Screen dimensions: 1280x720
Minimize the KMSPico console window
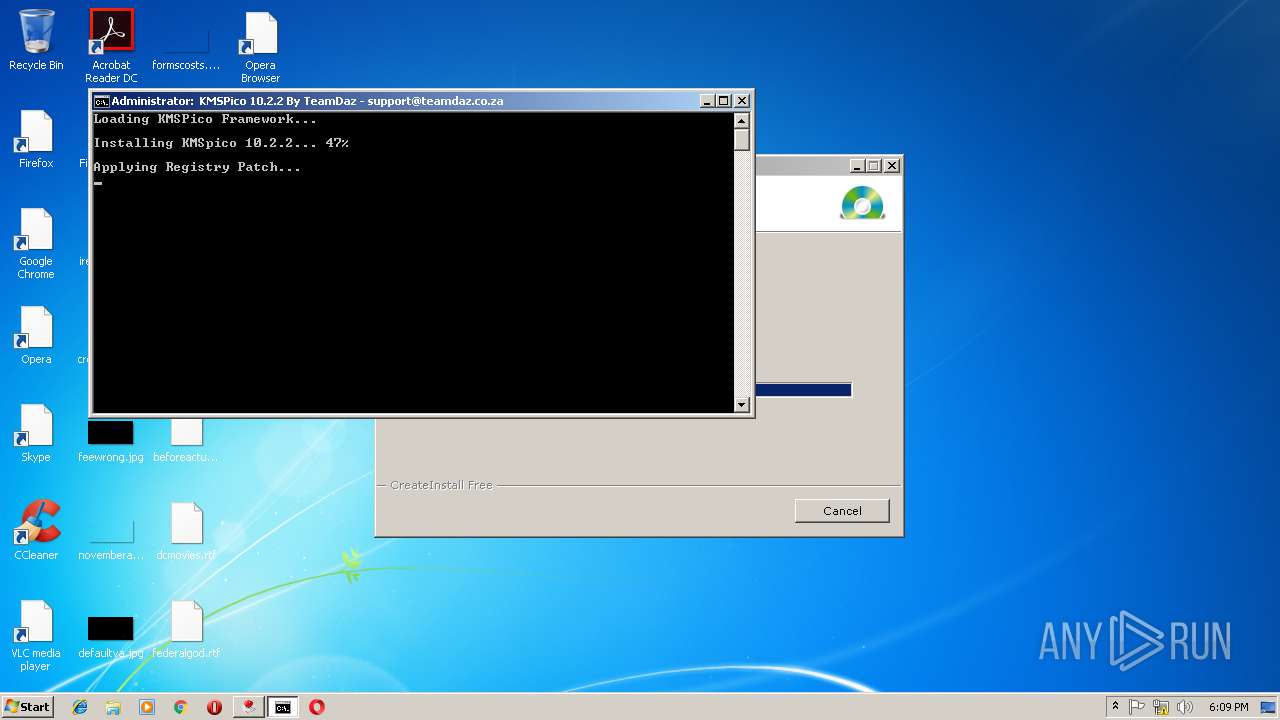tap(707, 101)
